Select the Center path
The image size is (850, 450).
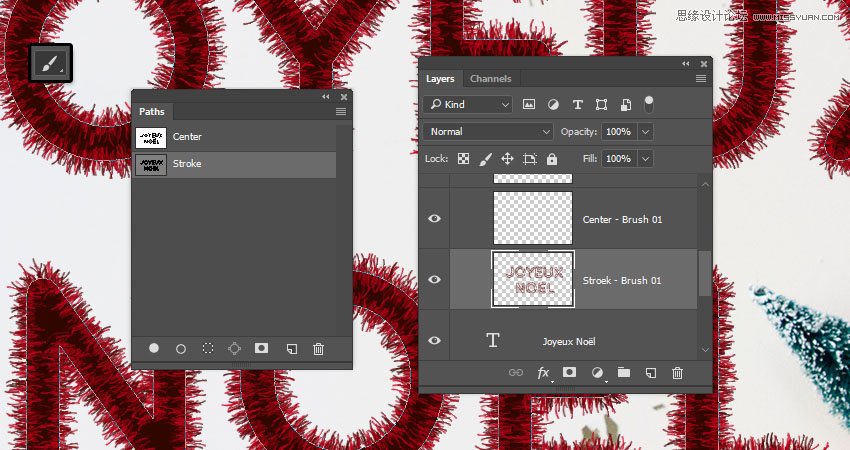pyautogui.click(x=235, y=137)
